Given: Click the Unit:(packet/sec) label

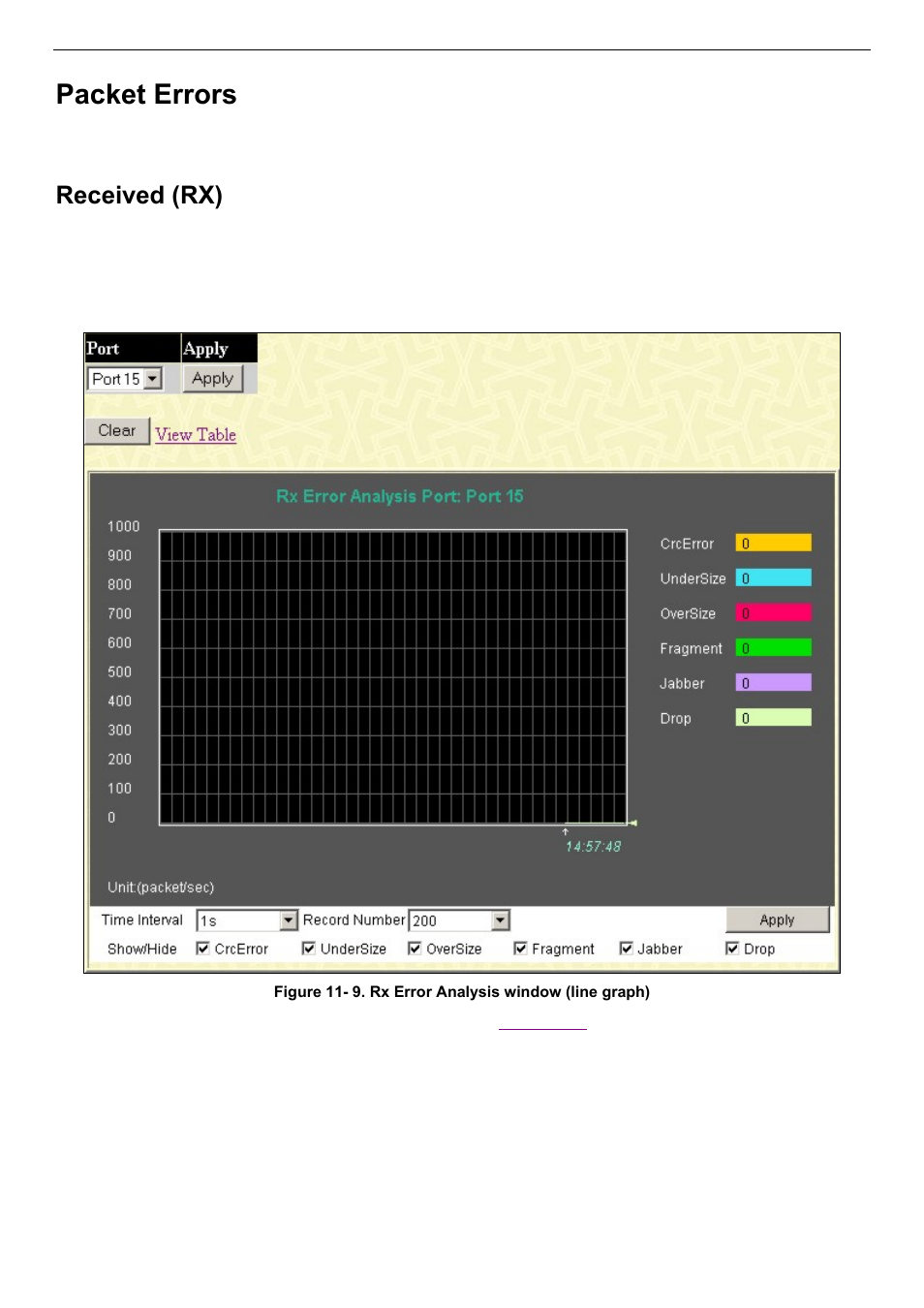Looking at the screenshot, I should pyautogui.click(x=161, y=888).
